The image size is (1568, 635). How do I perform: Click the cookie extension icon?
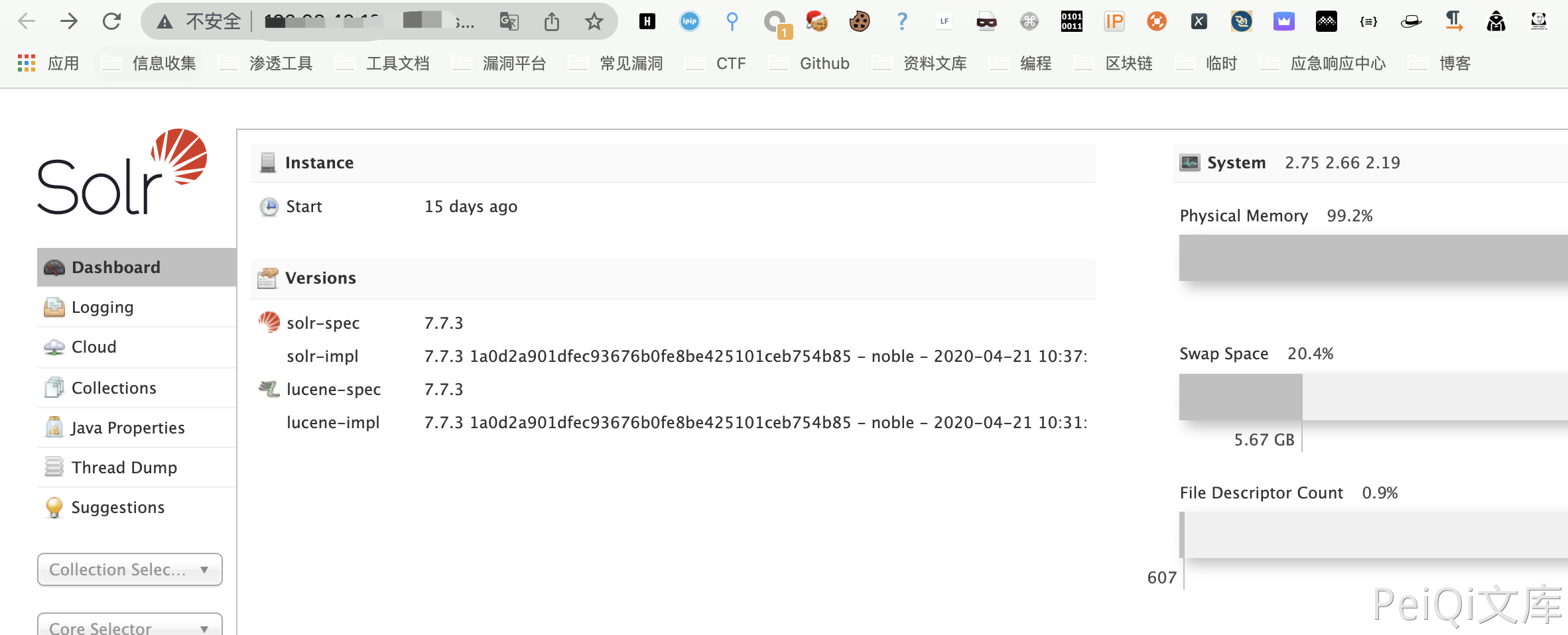859,22
